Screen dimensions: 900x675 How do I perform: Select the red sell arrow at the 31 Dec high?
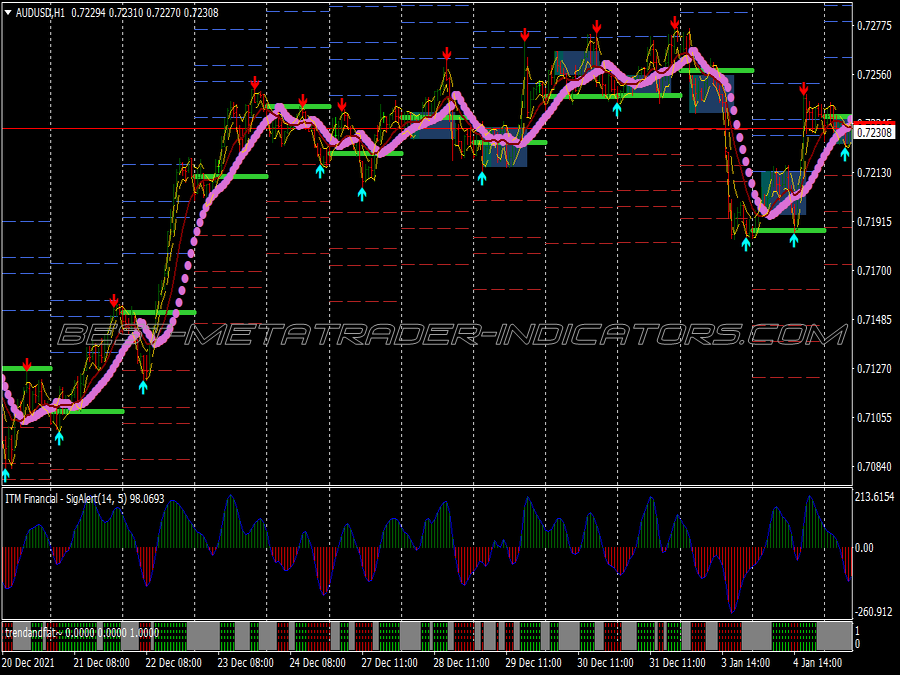point(675,24)
